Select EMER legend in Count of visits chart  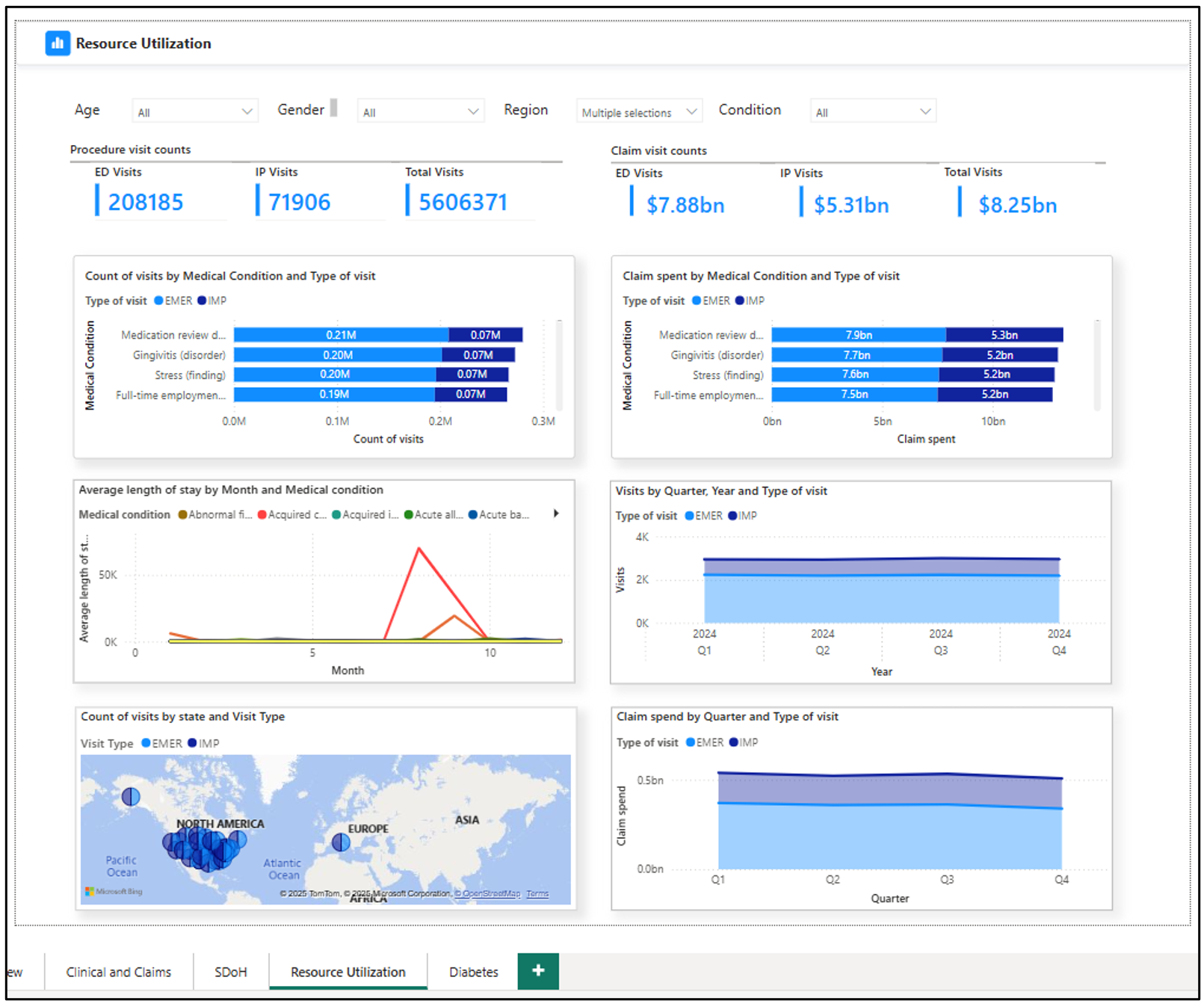[x=173, y=301]
